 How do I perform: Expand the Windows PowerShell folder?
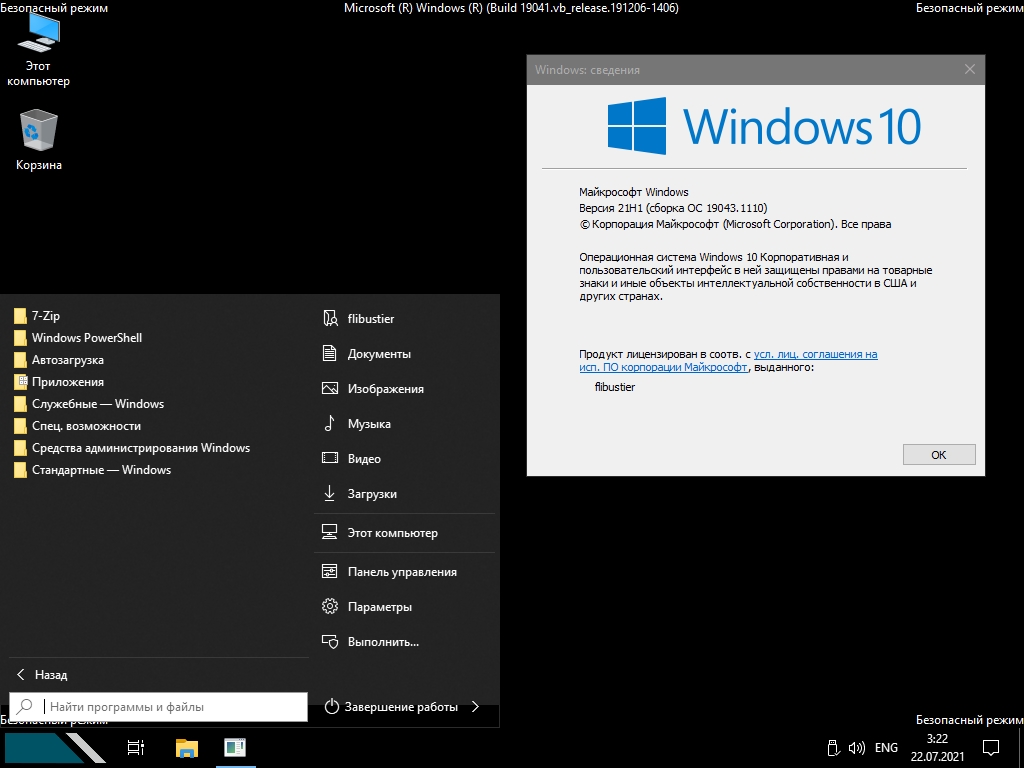[86, 338]
